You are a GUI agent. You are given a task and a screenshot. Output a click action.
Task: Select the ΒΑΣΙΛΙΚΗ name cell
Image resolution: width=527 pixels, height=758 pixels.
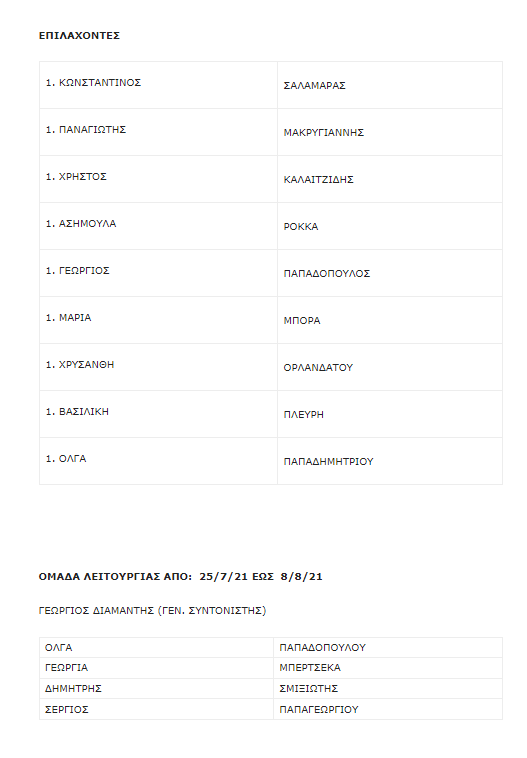(x=159, y=413)
